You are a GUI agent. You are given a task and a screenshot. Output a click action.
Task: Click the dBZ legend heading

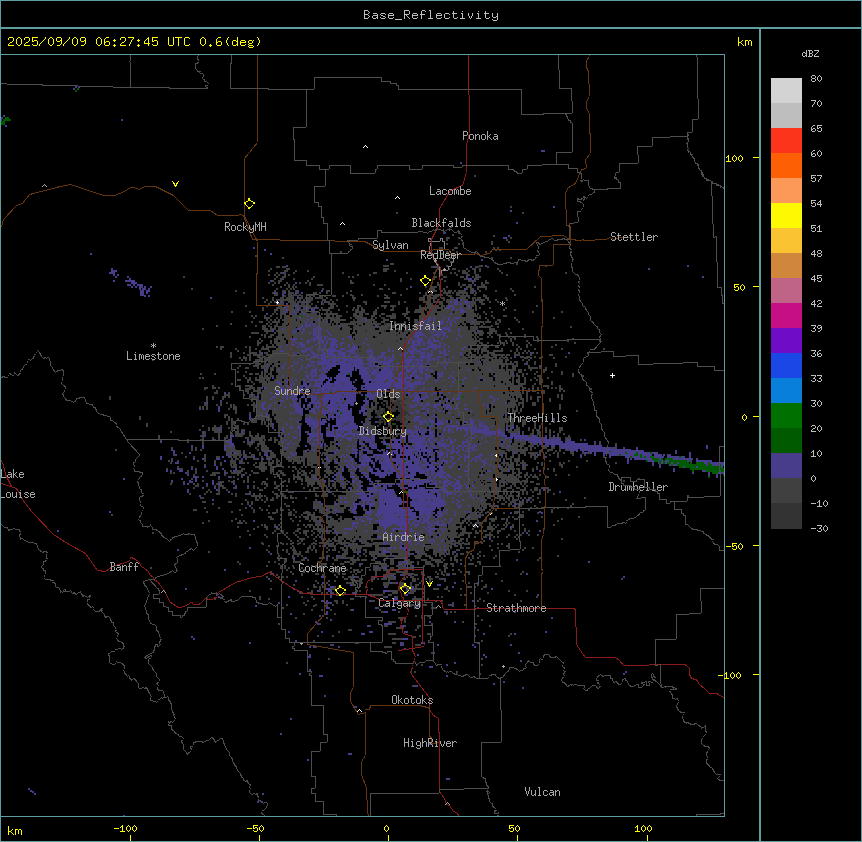click(x=810, y=53)
